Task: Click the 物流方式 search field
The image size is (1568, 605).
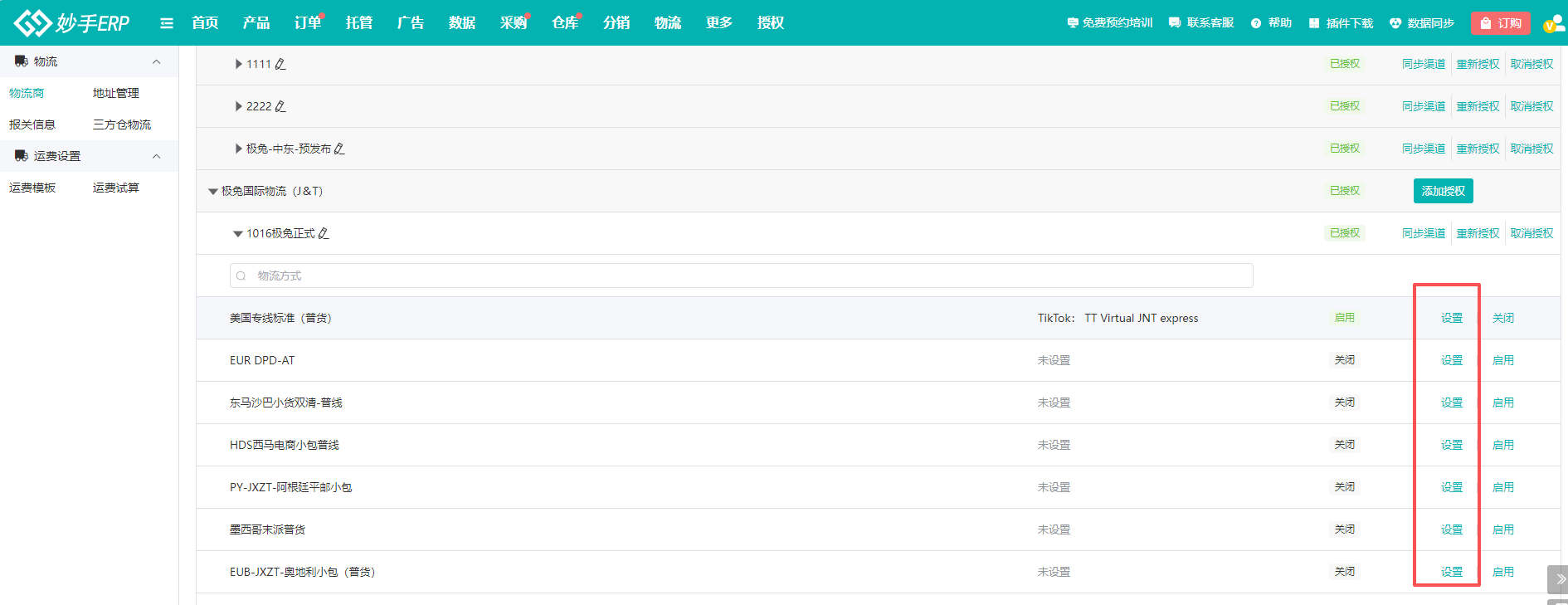Action: point(741,276)
